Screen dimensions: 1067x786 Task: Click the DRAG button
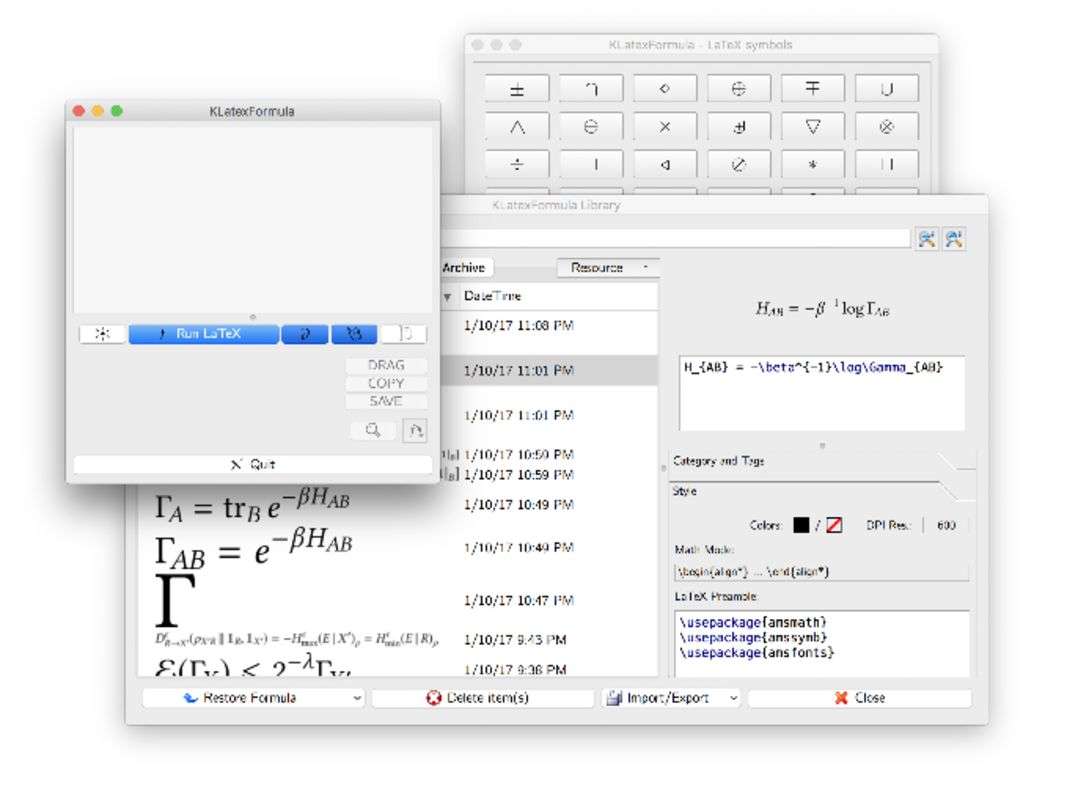click(x=387, y=365)
